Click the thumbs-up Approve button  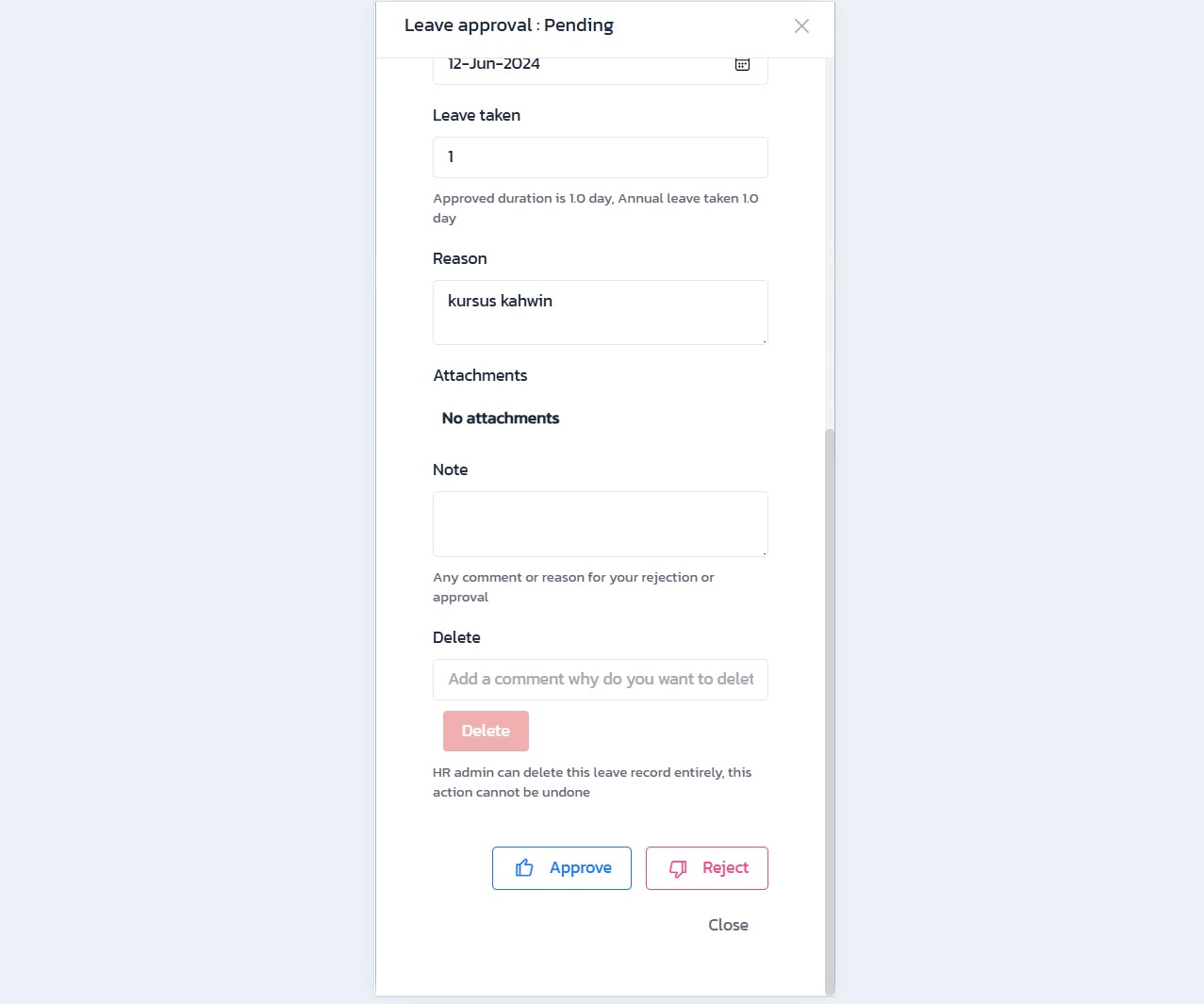pos(562,868)
